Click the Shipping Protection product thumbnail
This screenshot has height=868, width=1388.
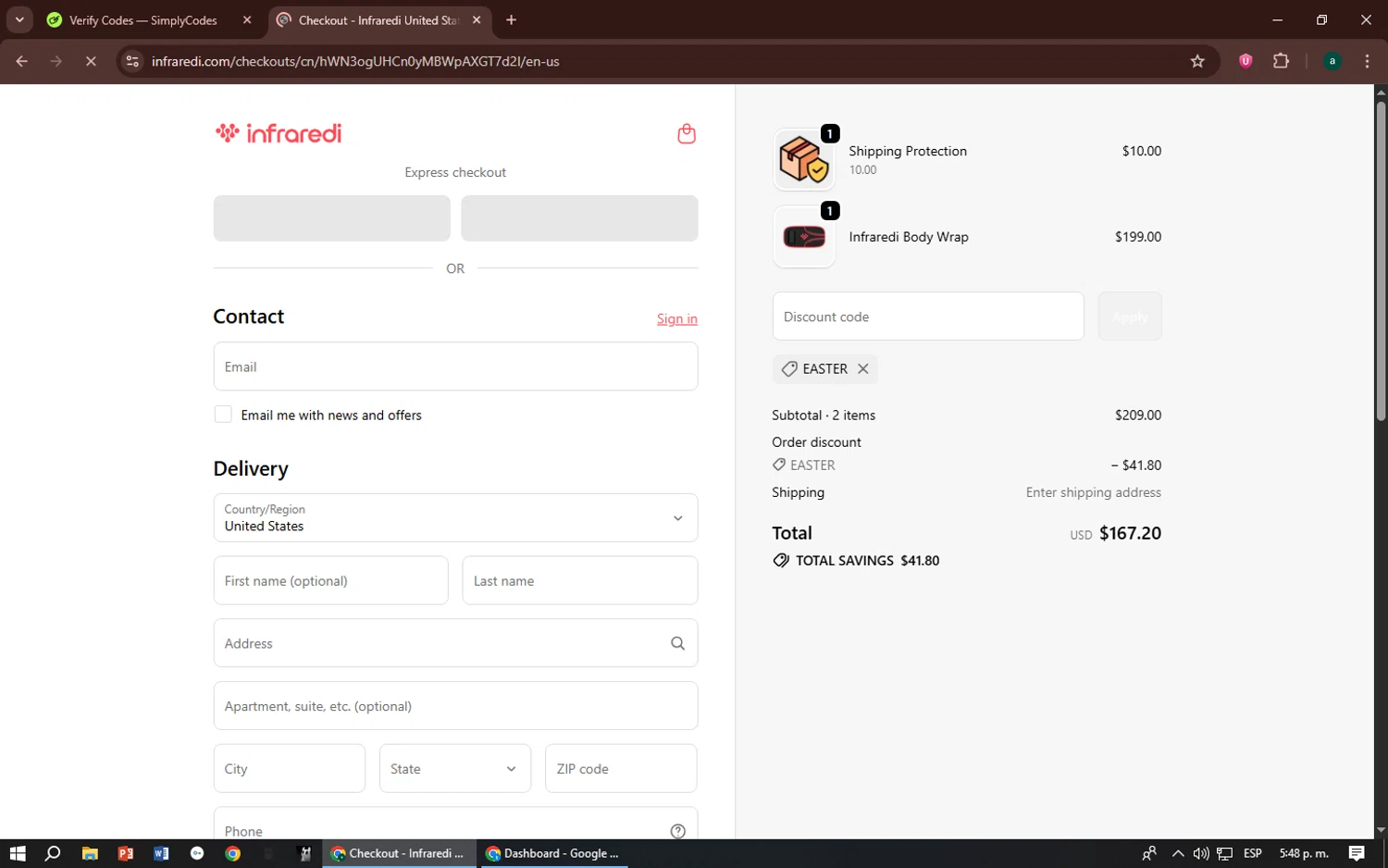tap(803, 159)
